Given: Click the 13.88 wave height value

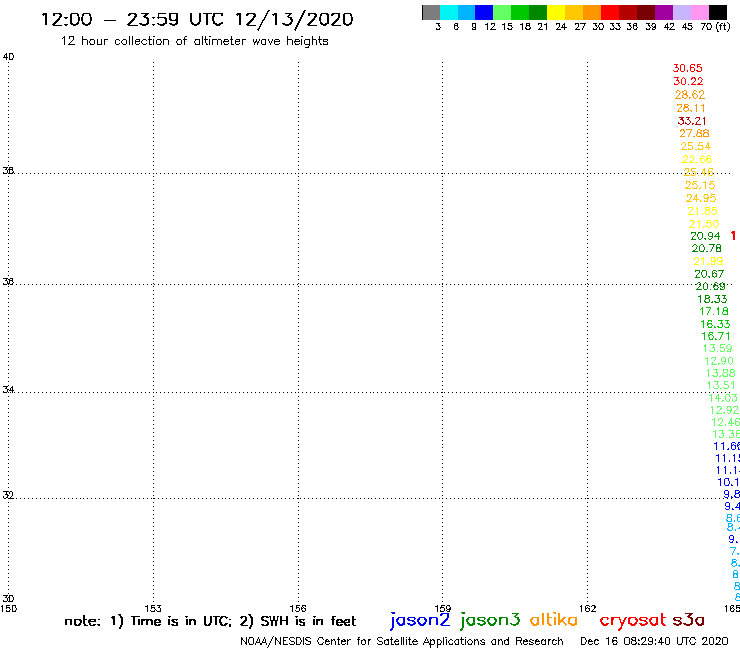Looking at the screenshot, I should pyautogui.click(x=720, y=373).
